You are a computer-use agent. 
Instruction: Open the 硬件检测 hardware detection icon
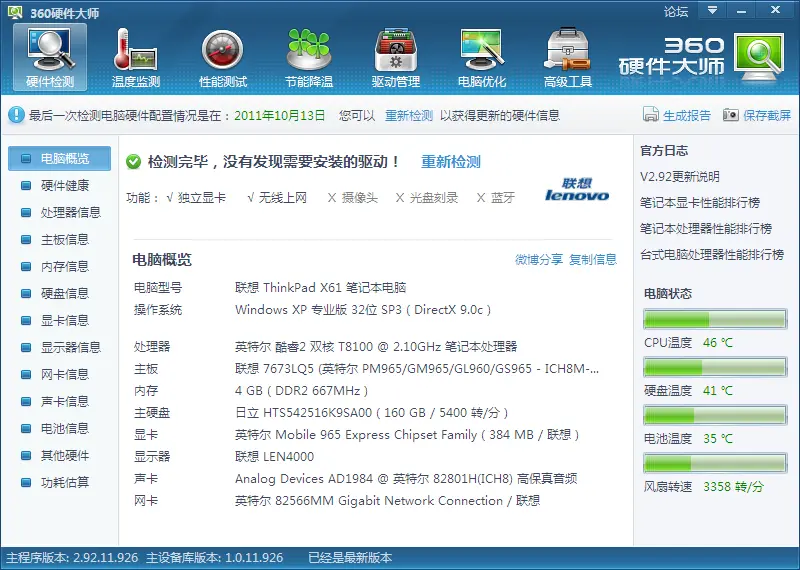tap(50, 57)
